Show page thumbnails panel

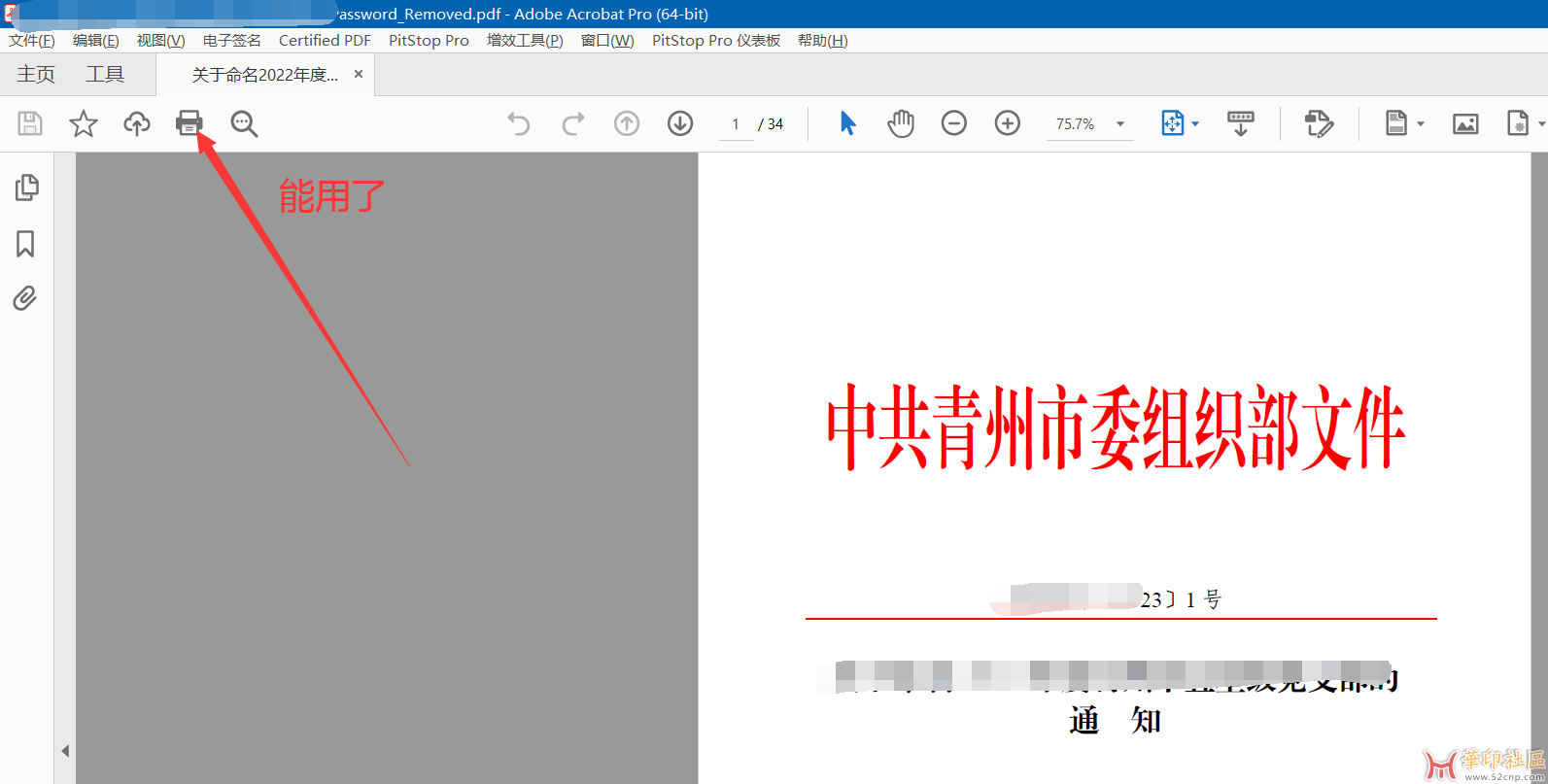point(26,187)
